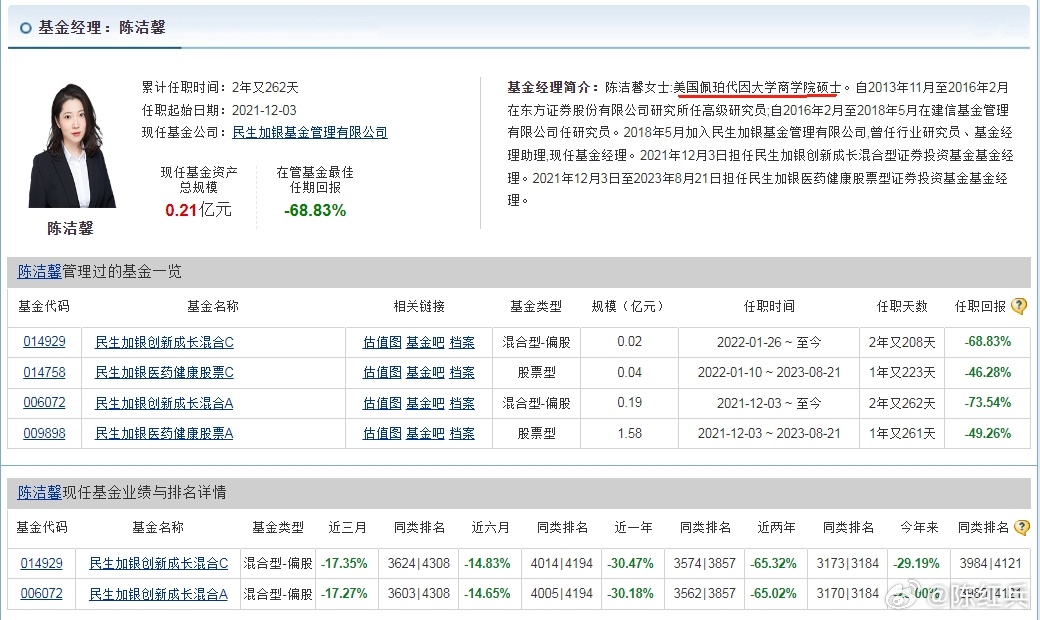1040x620 pixels.
Task: Click the manager name 陈洁馨 under the photo
Action: (70, 229)
